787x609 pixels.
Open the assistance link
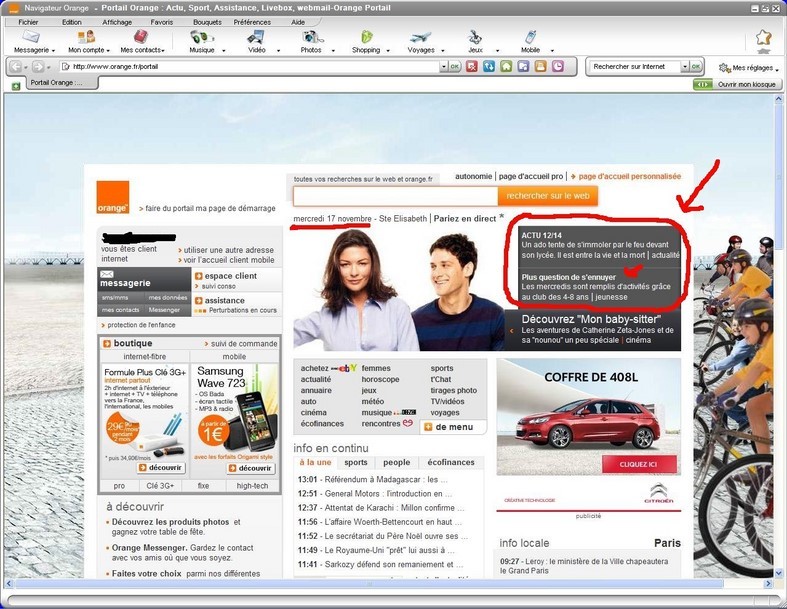(224, 300)
